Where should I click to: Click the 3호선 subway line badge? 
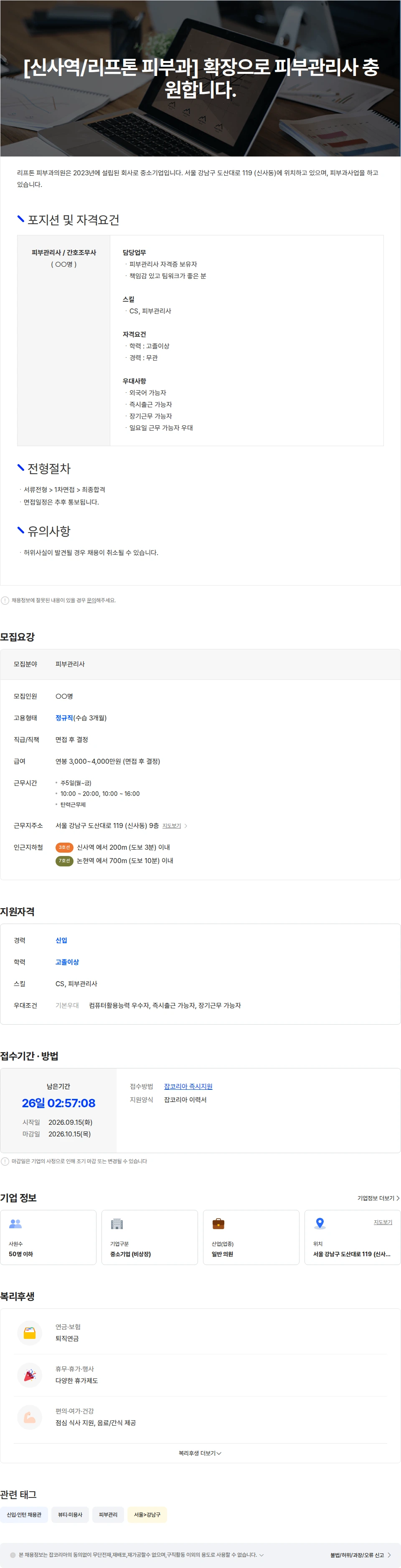click(65, 847)
